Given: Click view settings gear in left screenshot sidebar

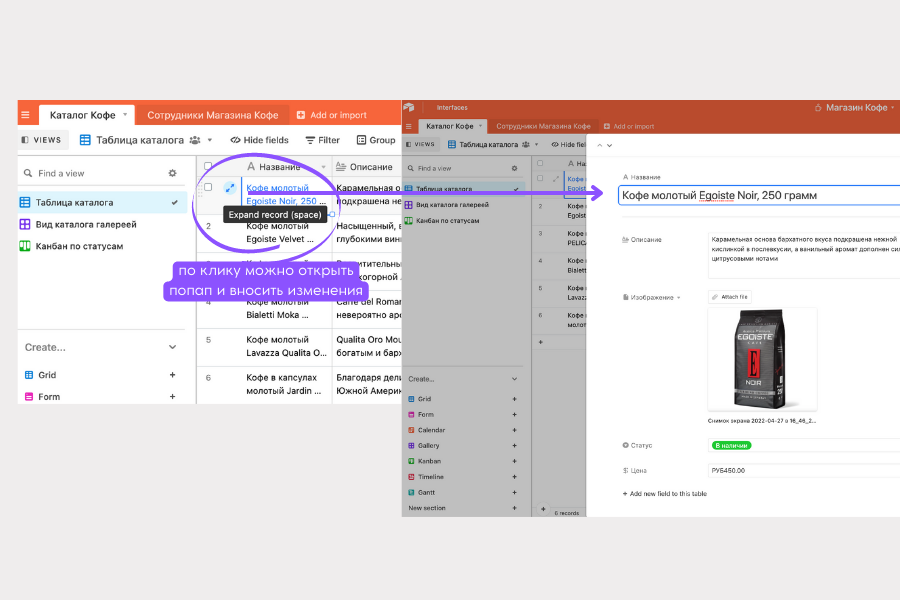Looking at the screenshot, I should point(172,173).
